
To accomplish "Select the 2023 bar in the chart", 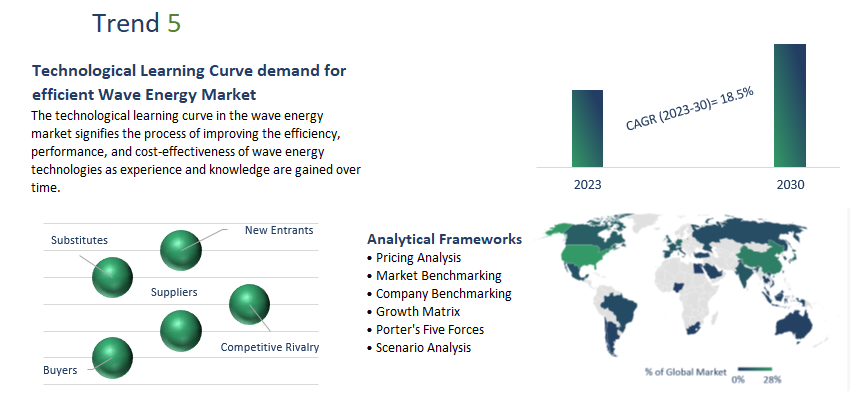I will [588, 129].
